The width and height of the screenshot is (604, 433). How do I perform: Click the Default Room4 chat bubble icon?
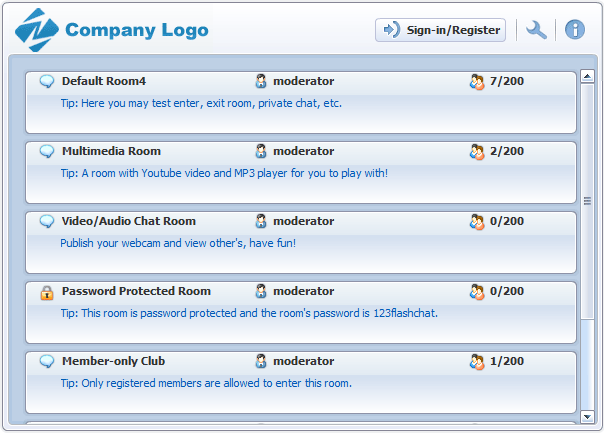[x=46, y=81]
